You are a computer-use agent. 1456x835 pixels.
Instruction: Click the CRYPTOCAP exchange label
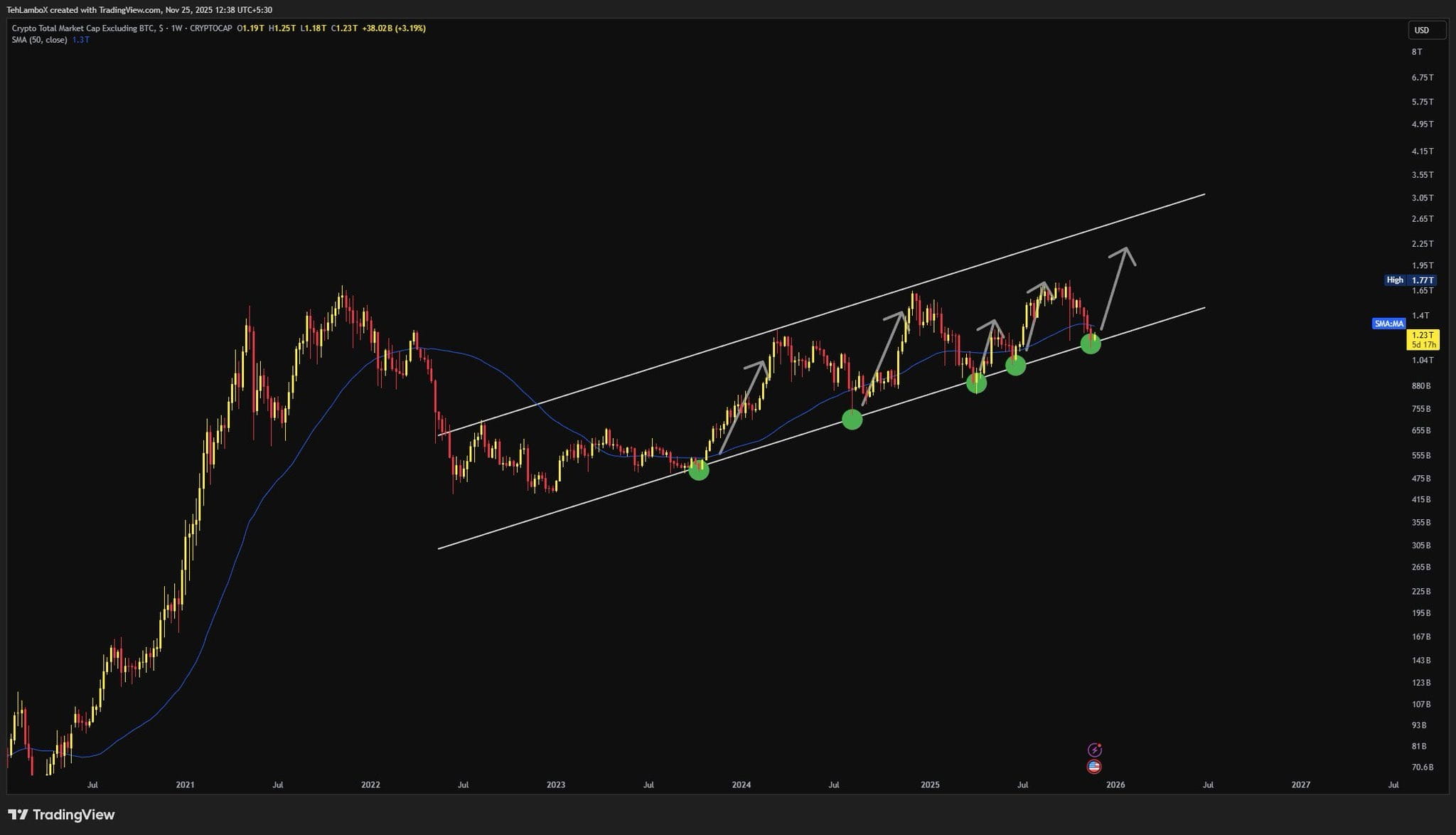click(x=211, y=28)
